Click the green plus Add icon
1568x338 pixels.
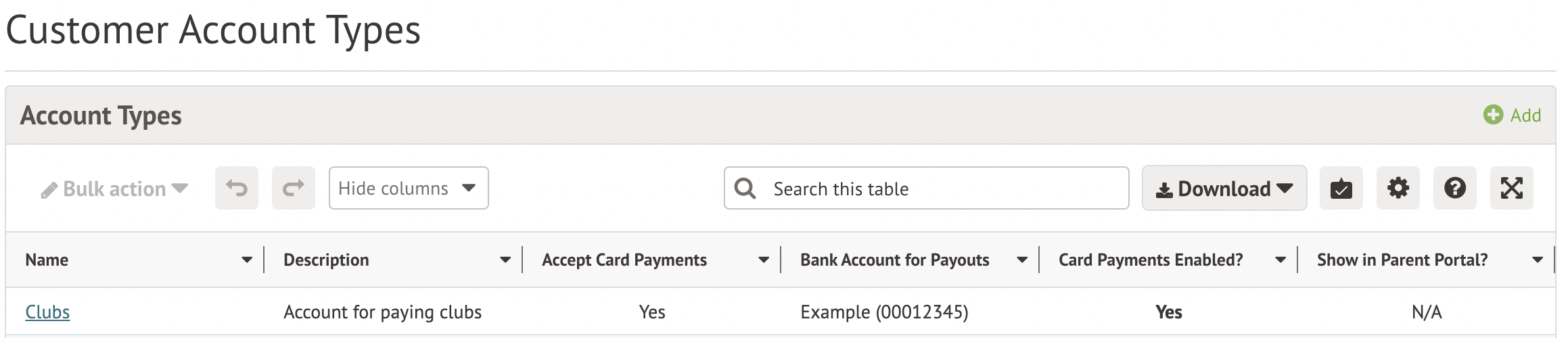1493,115
